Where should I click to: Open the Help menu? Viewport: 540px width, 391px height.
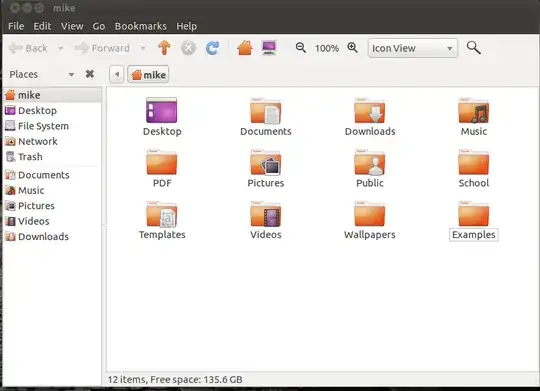(x=187, y=26)
